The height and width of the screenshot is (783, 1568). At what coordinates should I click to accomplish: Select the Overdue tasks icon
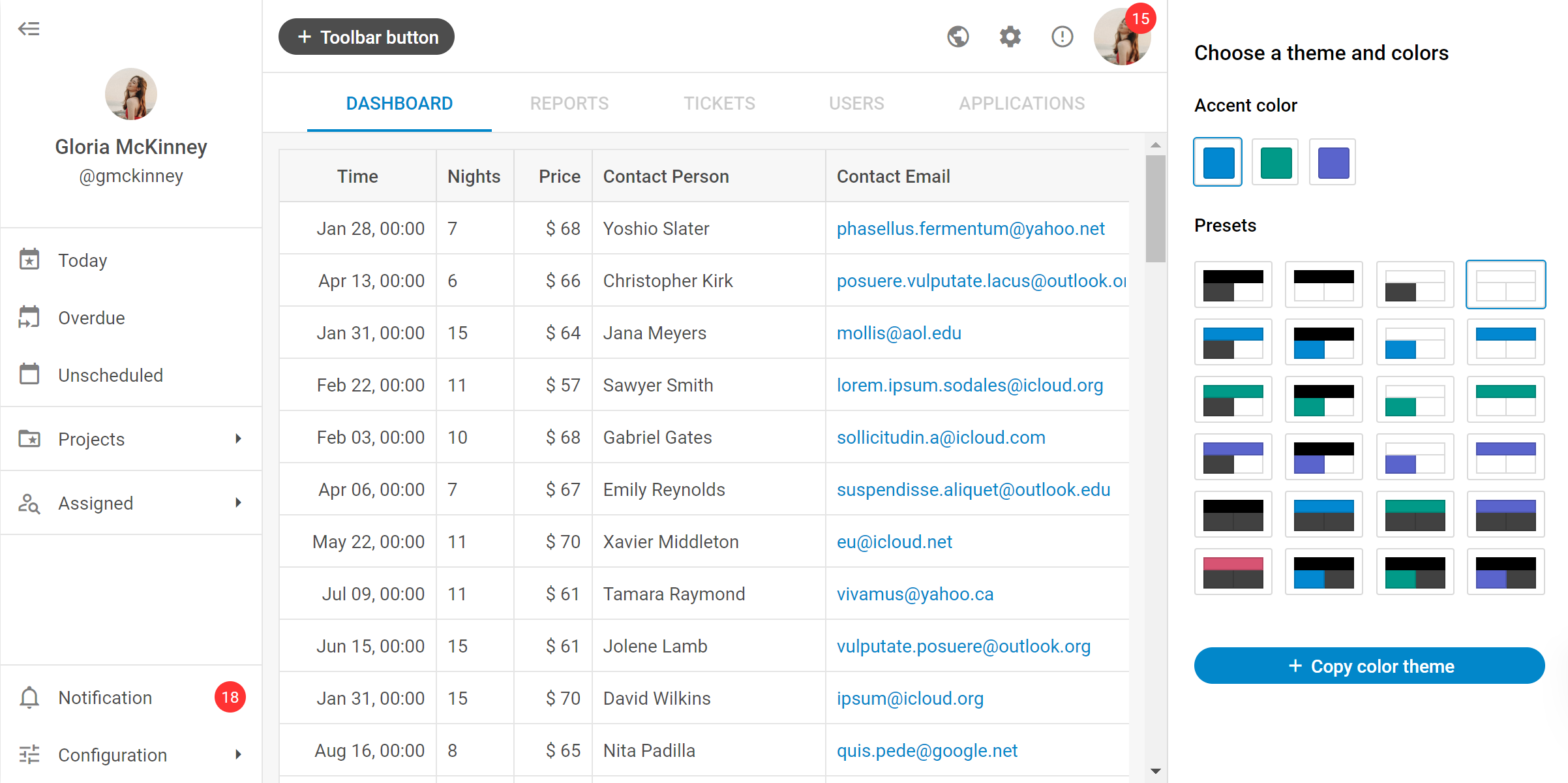point(29,318)
